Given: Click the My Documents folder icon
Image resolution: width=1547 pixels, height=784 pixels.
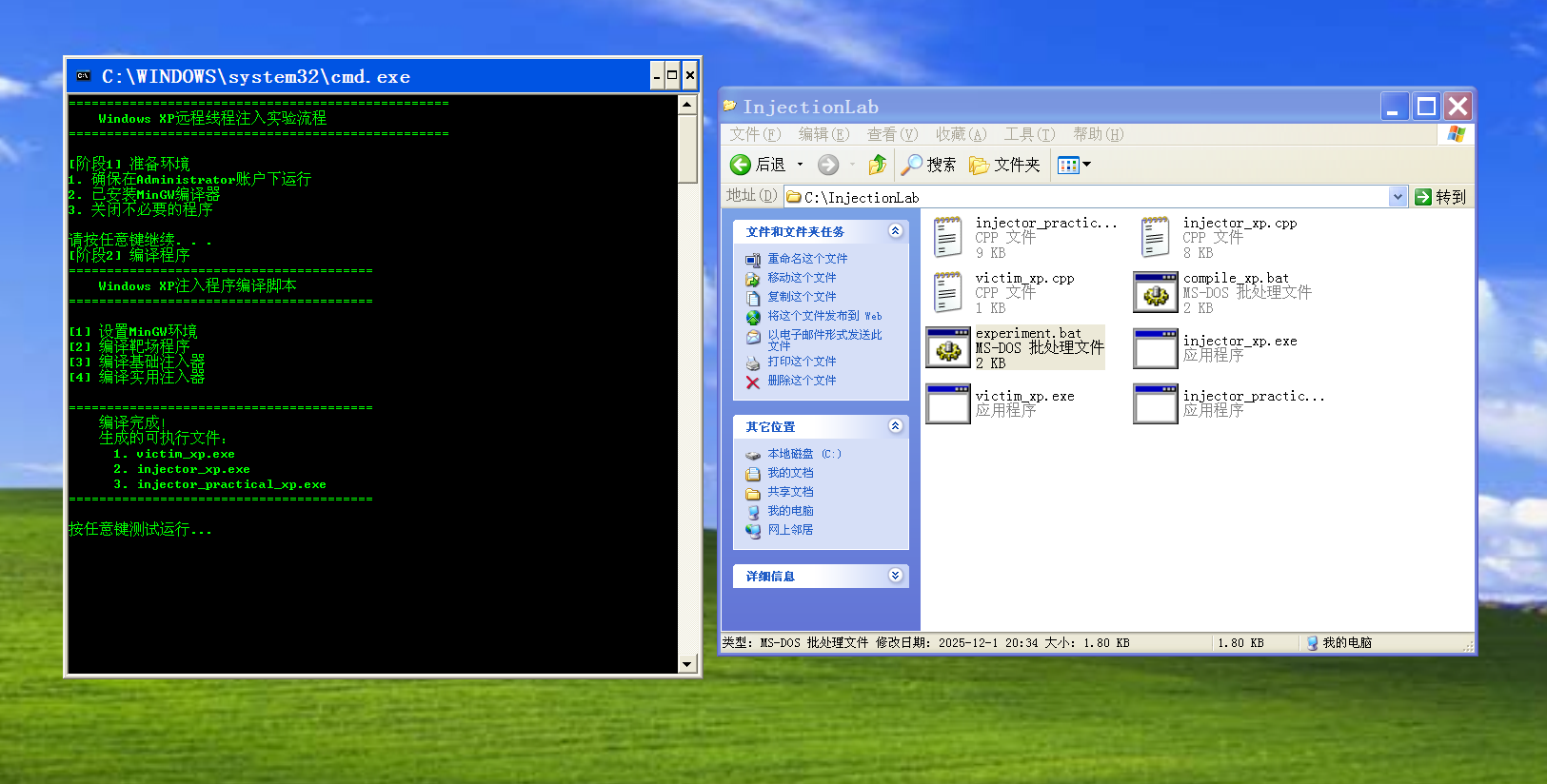Looking at the screenshot, I should 753,474.
